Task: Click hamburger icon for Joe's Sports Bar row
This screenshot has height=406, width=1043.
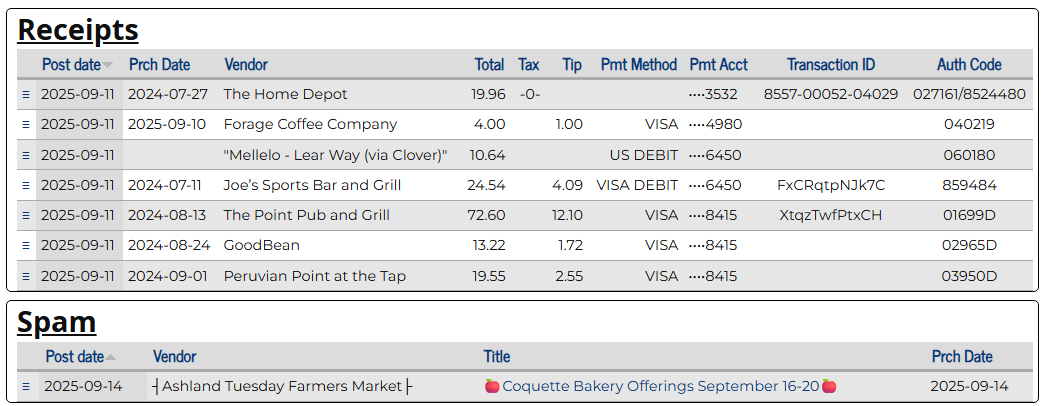Action: tap(26, 185)
